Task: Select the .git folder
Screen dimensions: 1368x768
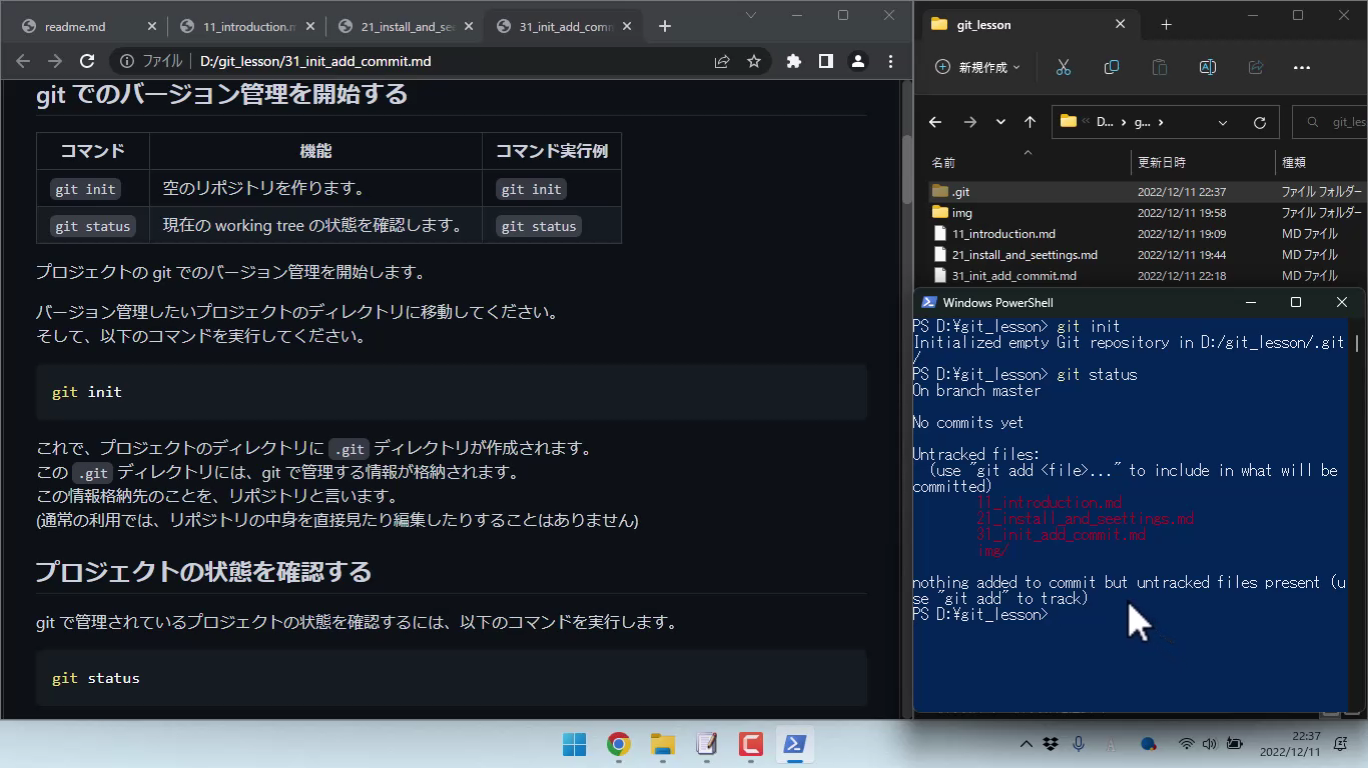Action: tap(960, 191)
